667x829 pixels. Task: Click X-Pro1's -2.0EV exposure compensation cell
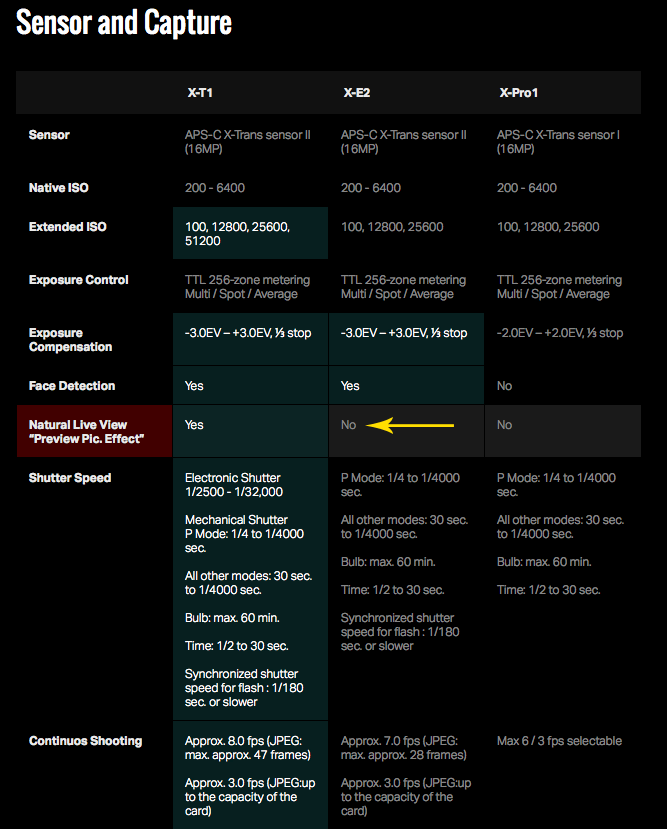[x=560, y=333]
